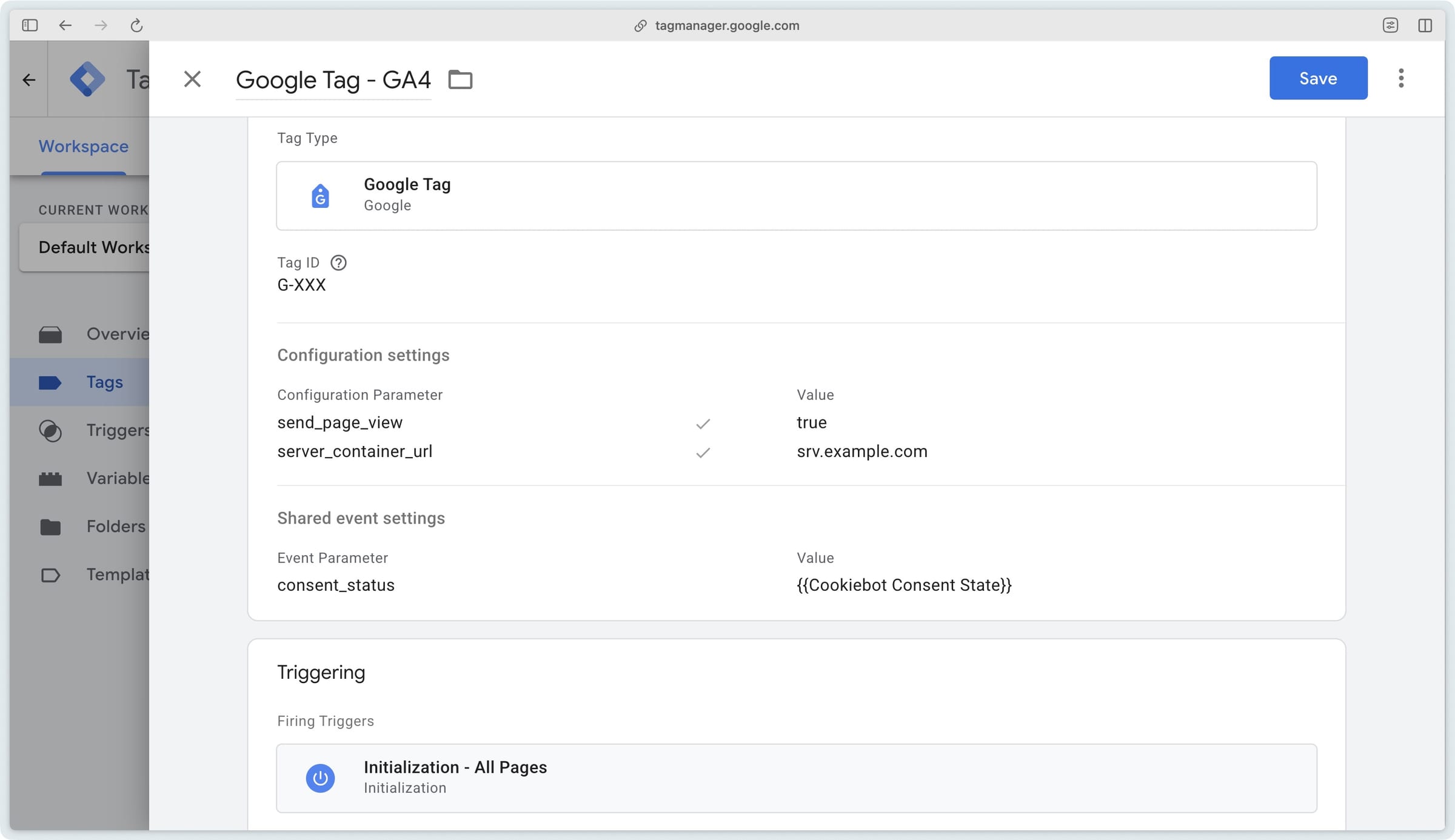Click the Overview briefcase icon
Viewport: 1455px width, 840px height.
(x=50, y=335)
